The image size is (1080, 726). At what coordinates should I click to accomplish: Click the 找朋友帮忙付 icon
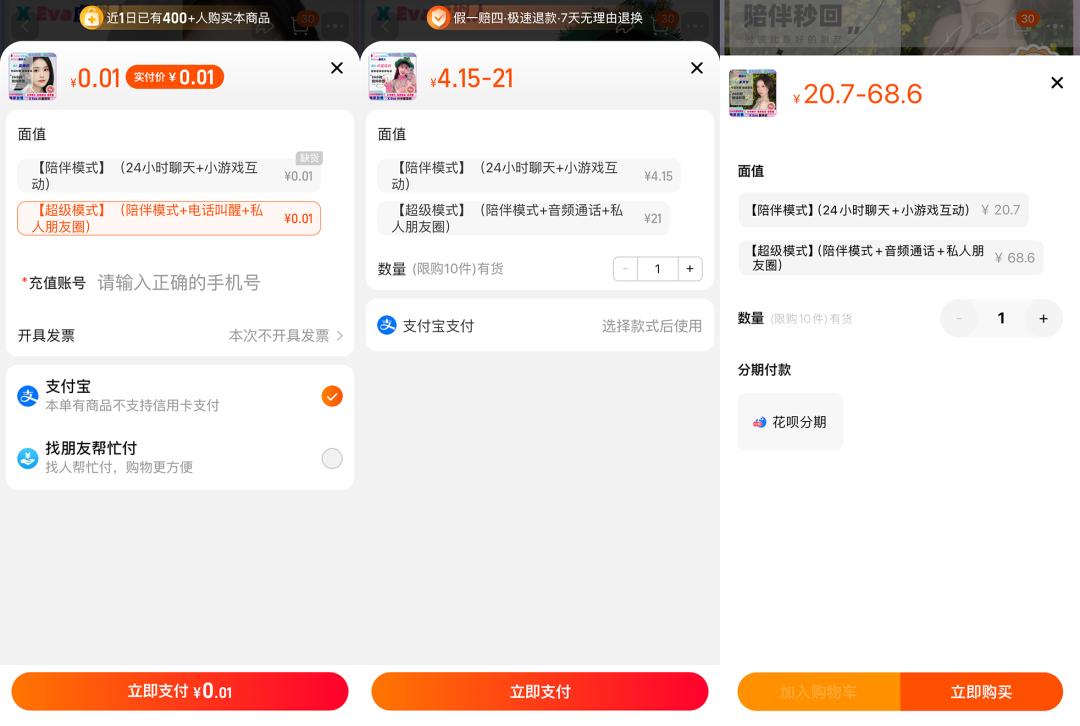point(28,458)
